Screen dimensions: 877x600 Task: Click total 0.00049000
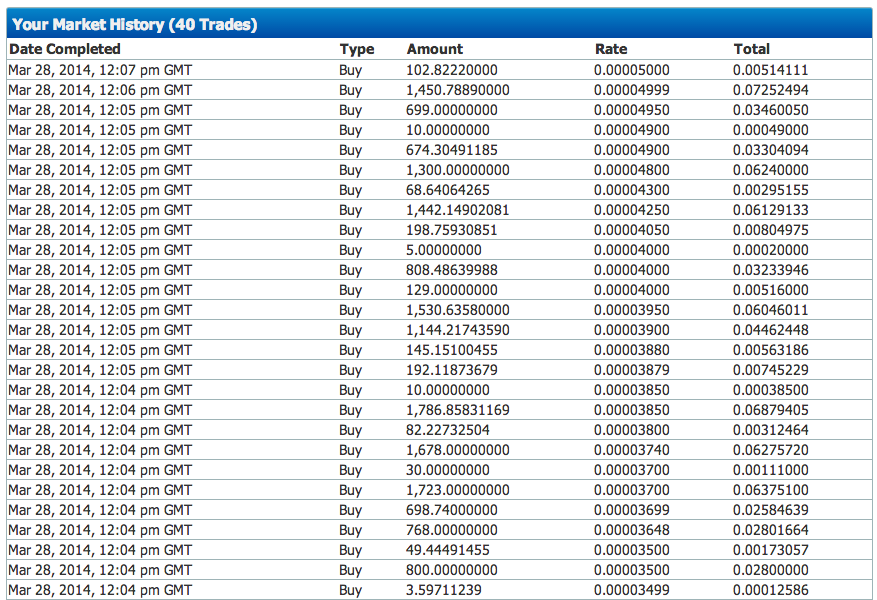coord(771,130)
